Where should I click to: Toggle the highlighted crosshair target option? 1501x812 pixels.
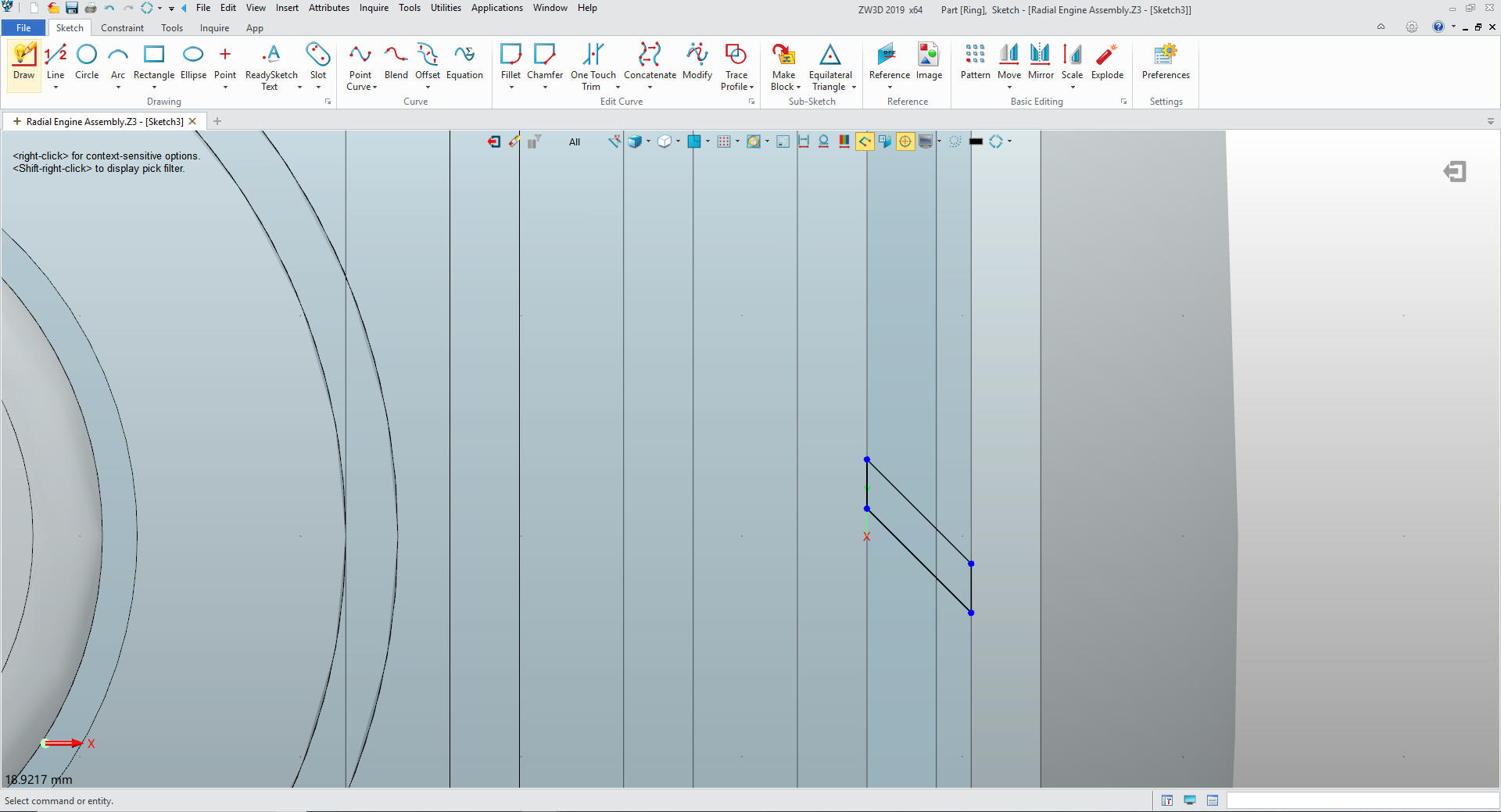(x=905, y=141)
